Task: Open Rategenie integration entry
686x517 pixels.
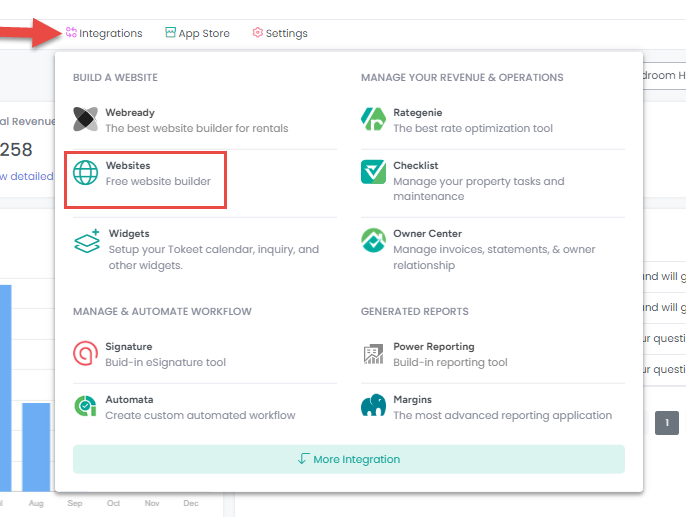Action: point(493,120)
